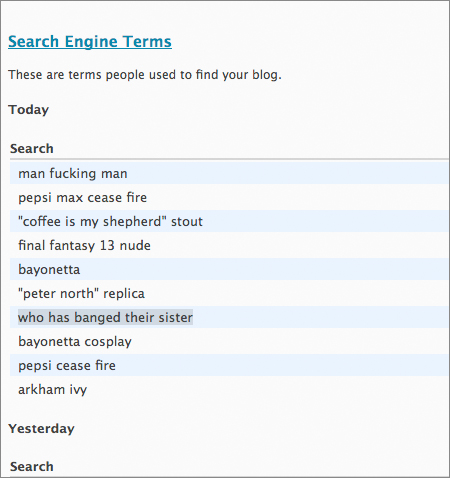
Task: Click the word "stout" in the third row
Action: pos(187,222)
